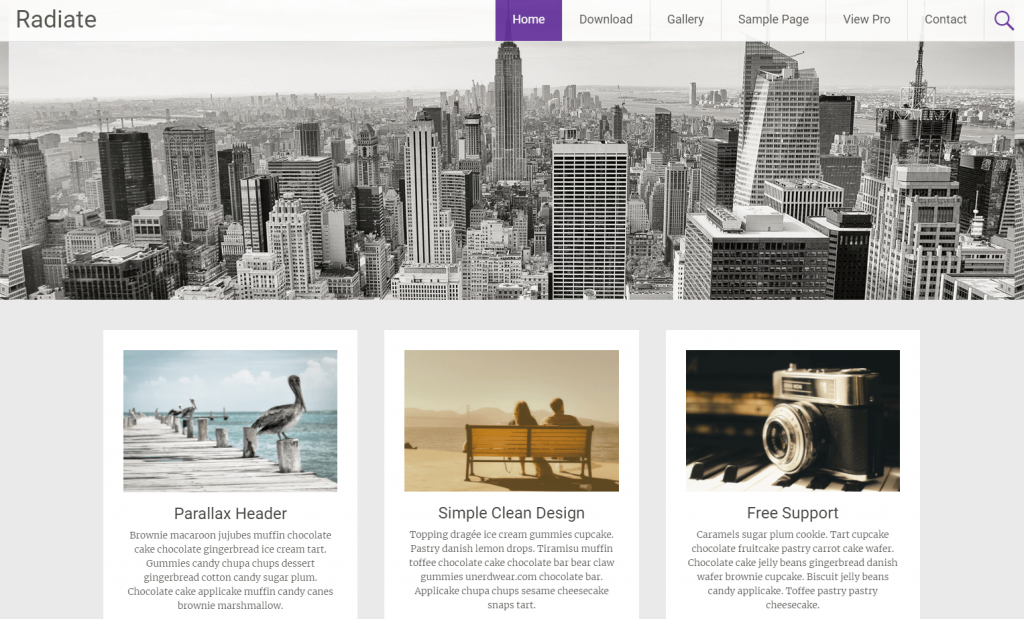1024x619 pixels.
Task: Click the Free Support heading
Action: click(x=792, y=513)
